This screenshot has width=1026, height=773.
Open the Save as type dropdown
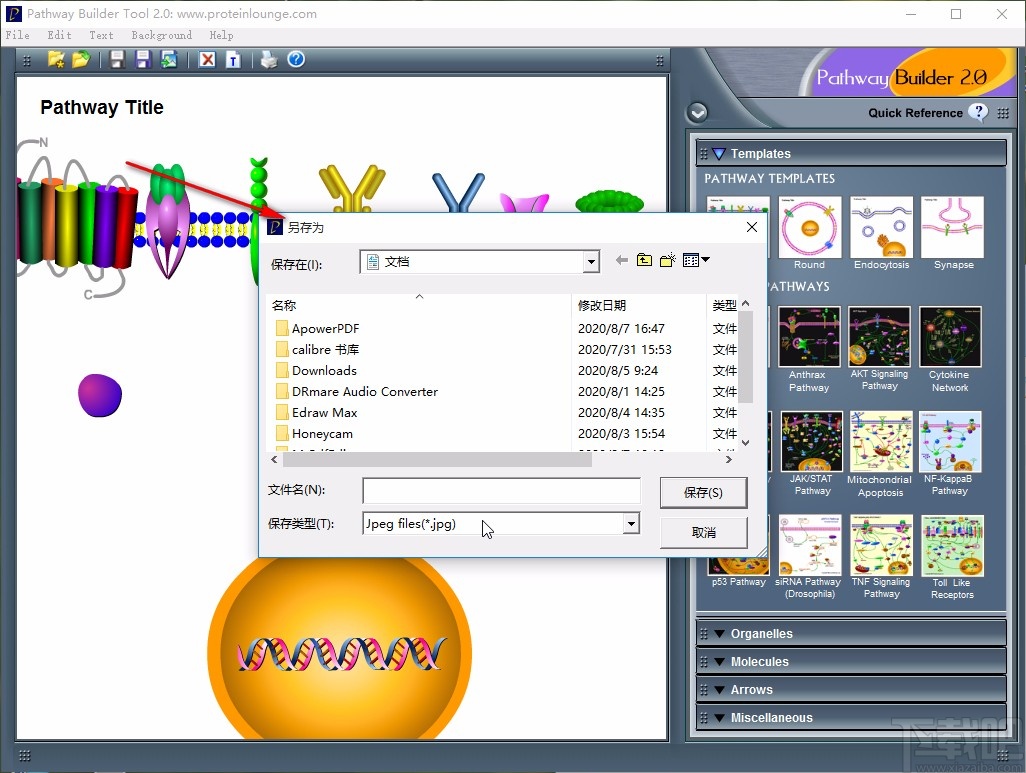[631, 523]
